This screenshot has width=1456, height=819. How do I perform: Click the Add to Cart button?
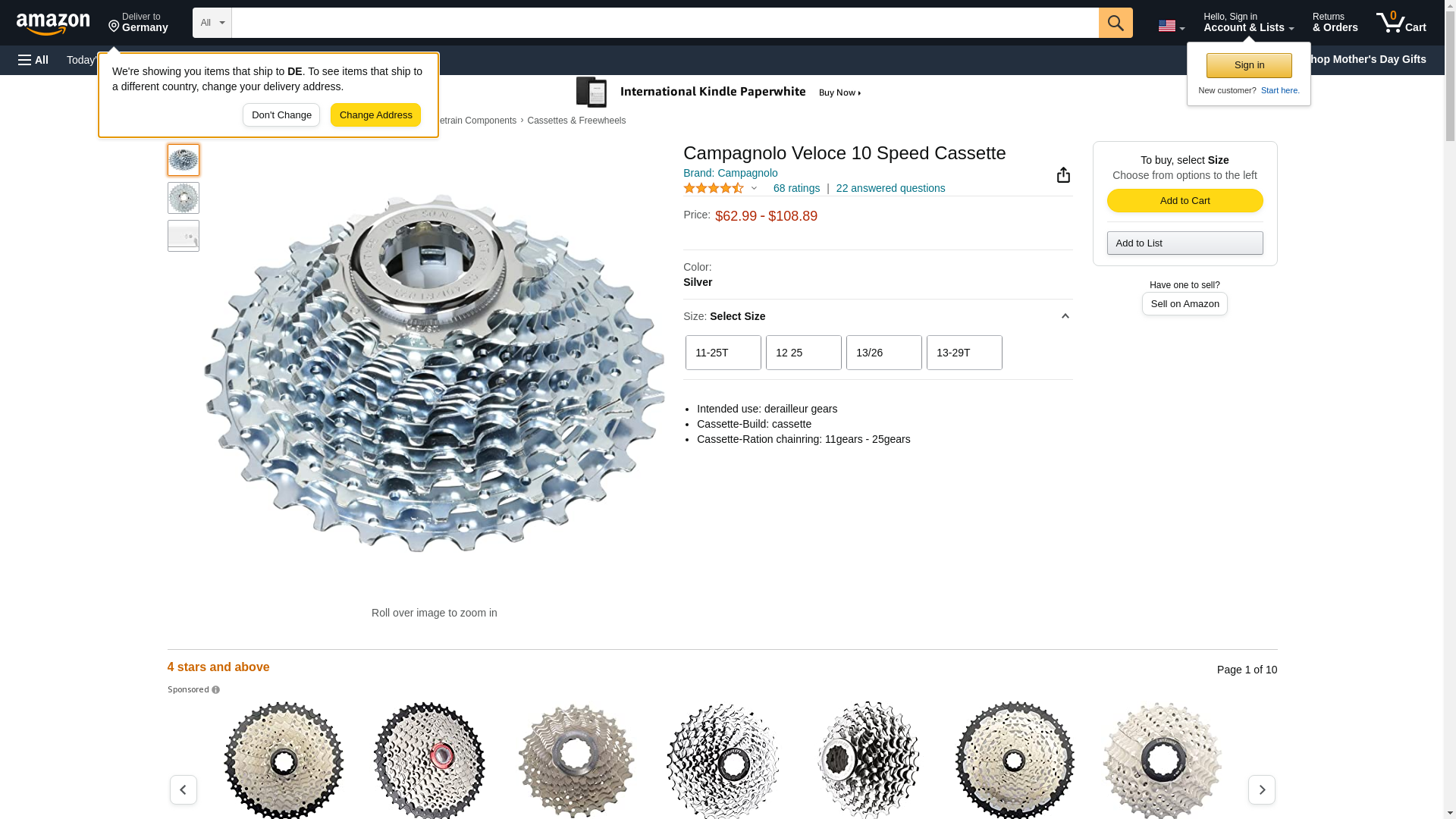pos(1185,200)
